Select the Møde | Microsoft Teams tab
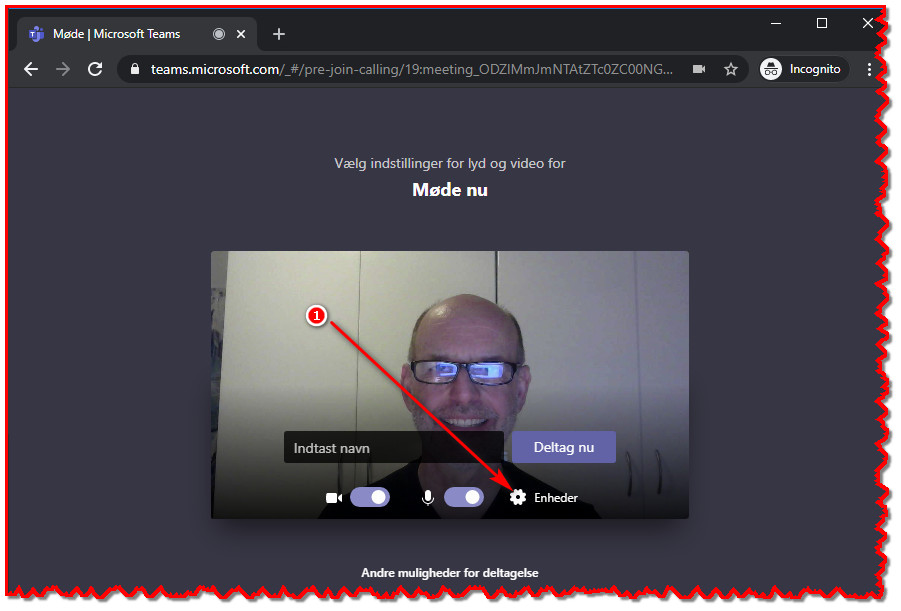The image size is (901, 611). point(137,34)
